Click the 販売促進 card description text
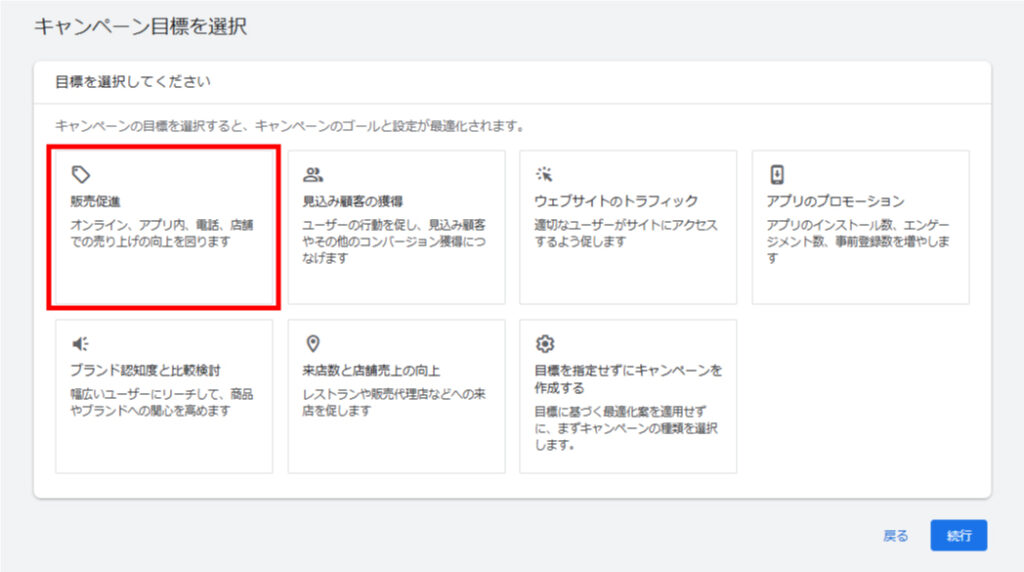 point(157,233)
